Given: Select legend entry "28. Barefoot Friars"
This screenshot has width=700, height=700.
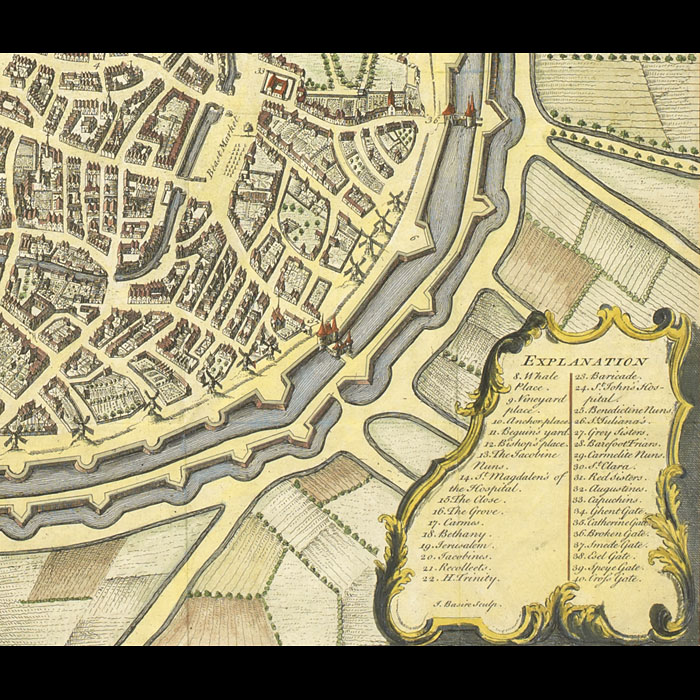Looking at the screenshot, I should [x=617, y=444].
